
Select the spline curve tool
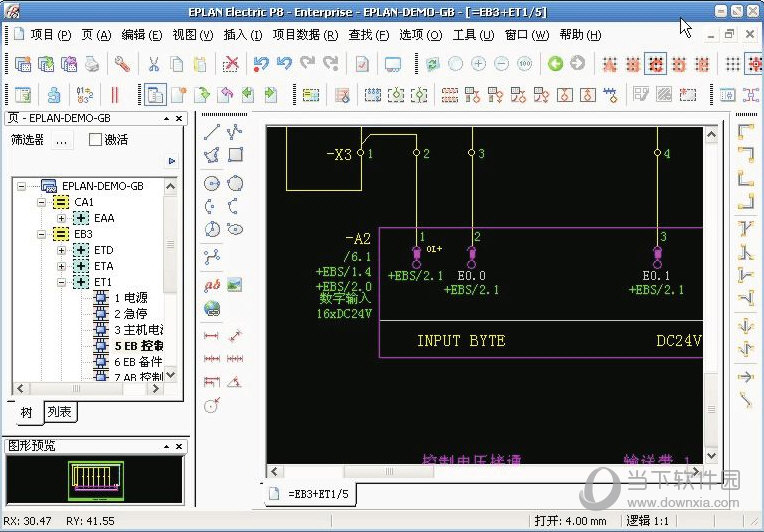[212, 257]
